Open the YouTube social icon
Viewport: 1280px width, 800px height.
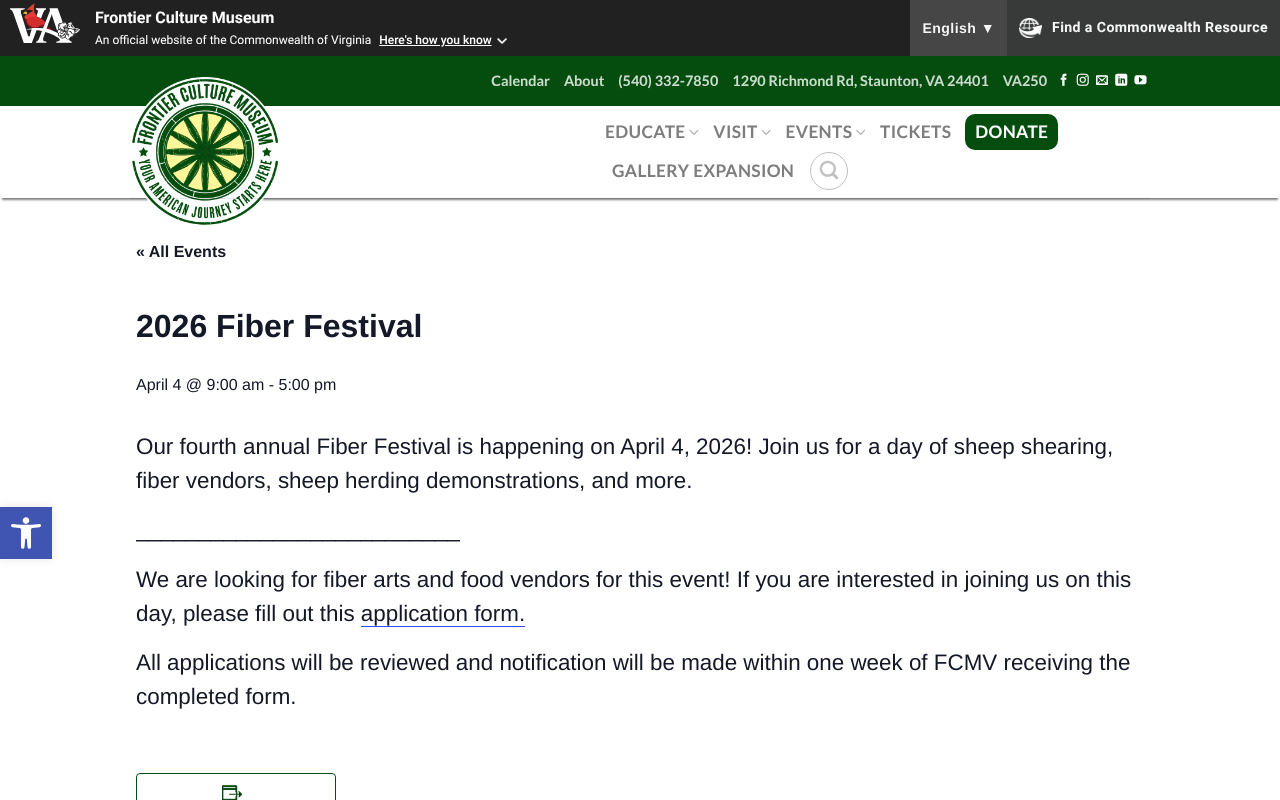(x=1140, y=80)
